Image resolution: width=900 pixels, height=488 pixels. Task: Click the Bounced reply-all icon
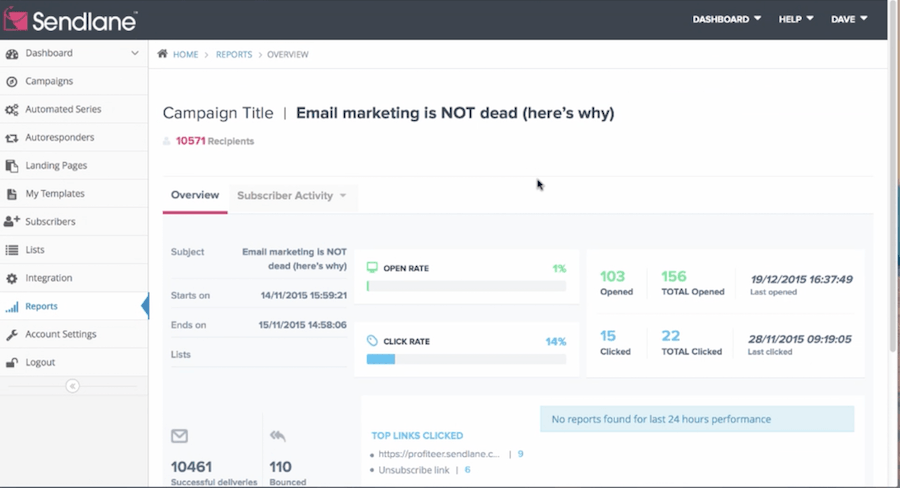tap(278, 436)
